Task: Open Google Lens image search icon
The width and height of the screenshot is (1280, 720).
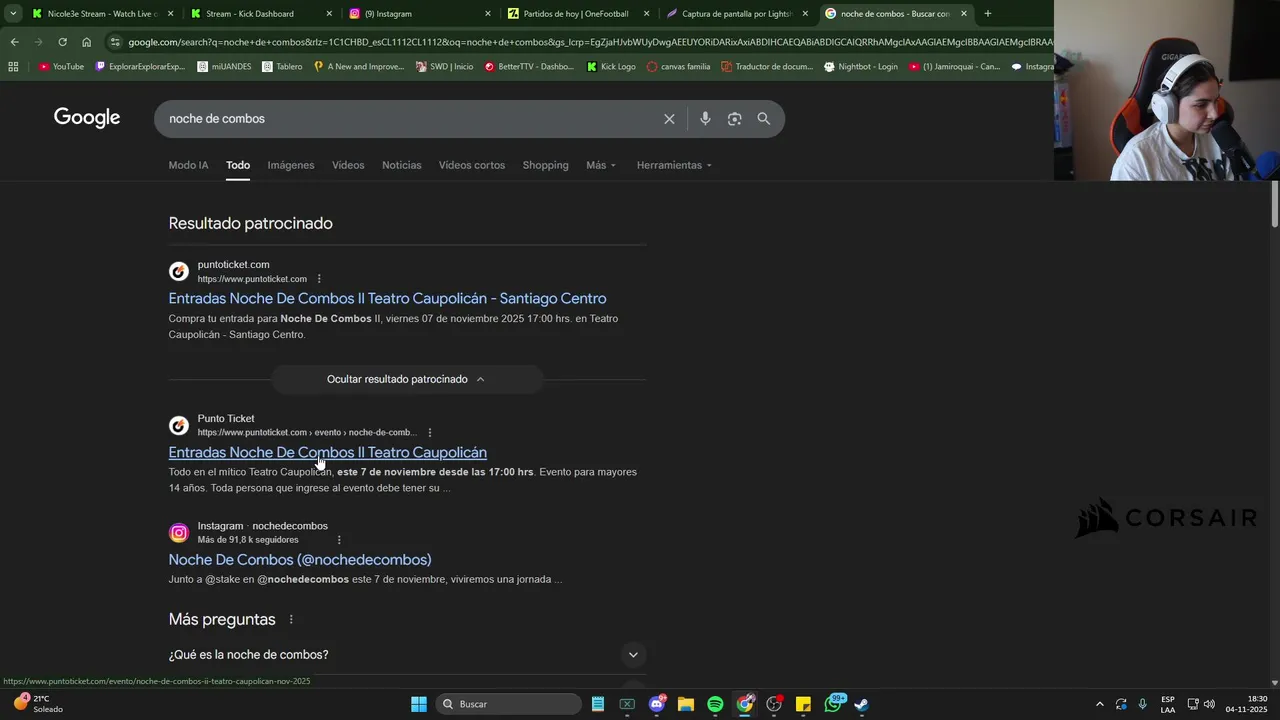Action: [735, 119]
